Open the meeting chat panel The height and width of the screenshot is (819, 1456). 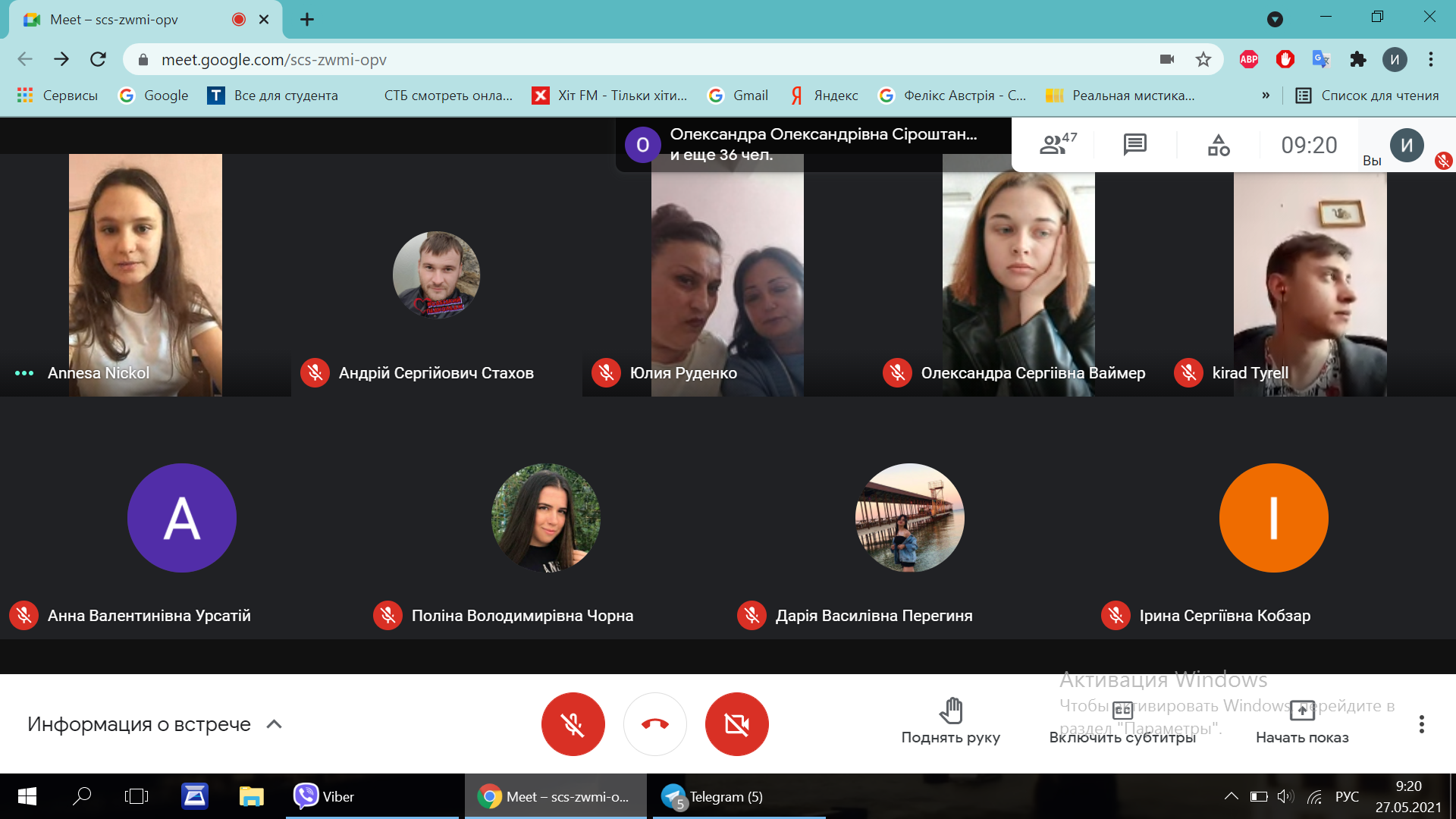pyautogui.click(x=1134, y=144)
